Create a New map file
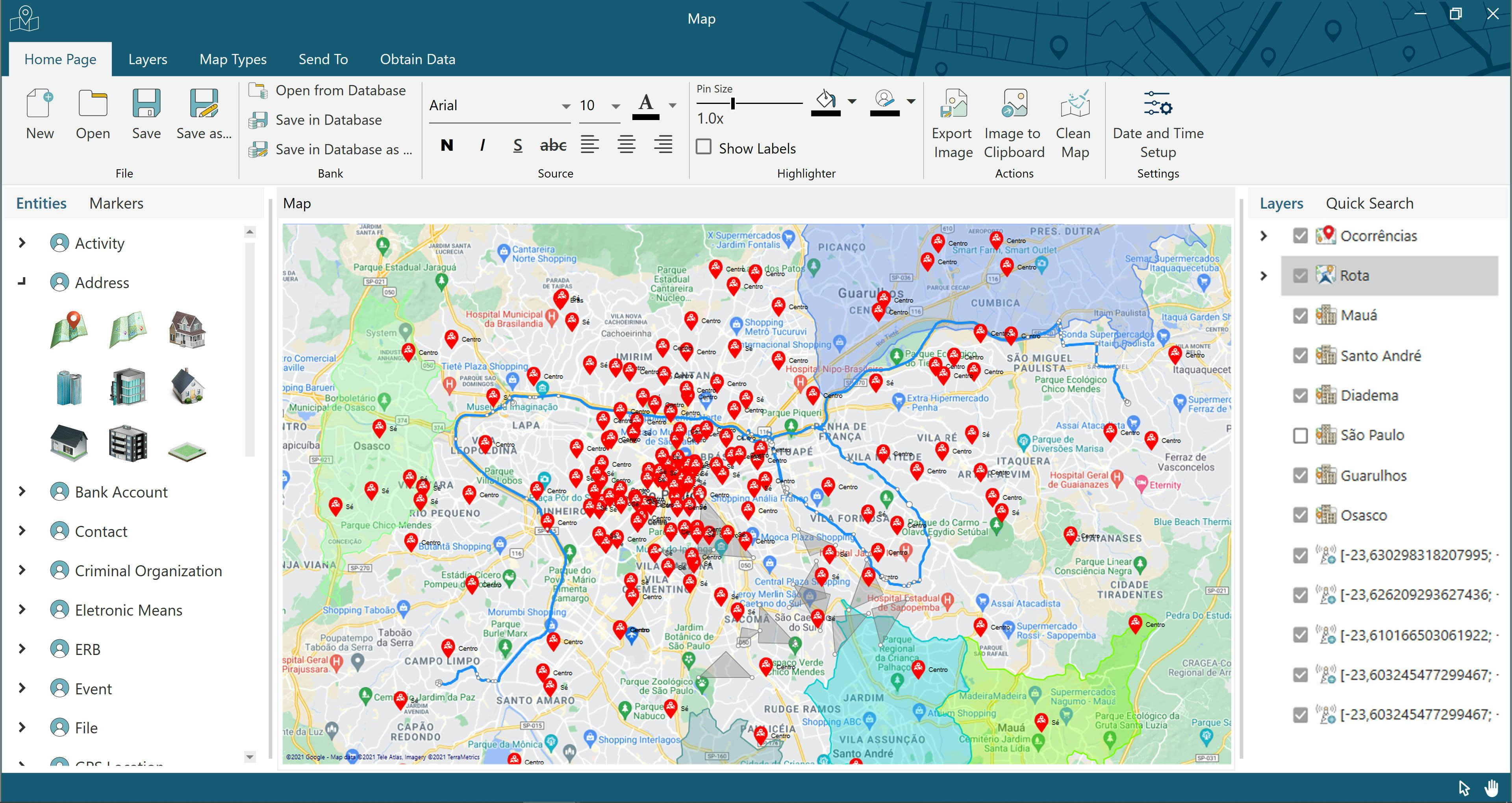Image resolution: width=1512 pixels, height=803 pixels. pyautogui.click(x=39, y=115)
